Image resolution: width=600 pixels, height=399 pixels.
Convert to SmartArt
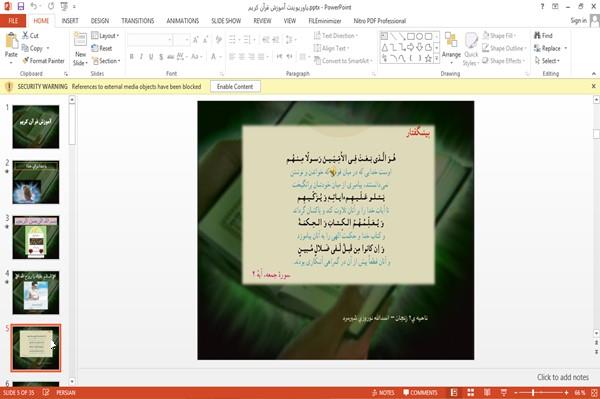[343, 61]
